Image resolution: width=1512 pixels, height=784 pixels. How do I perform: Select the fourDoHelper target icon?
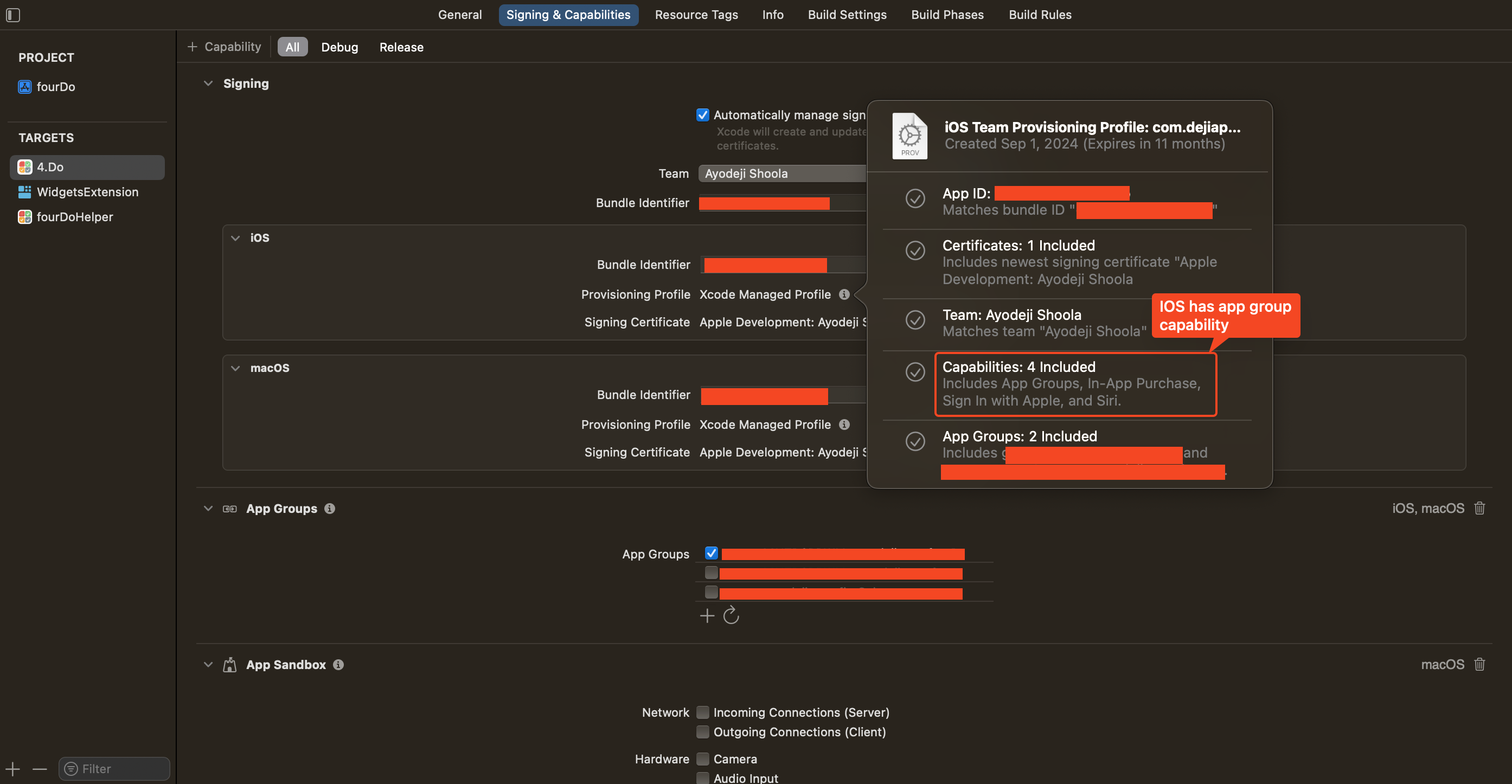tap(24, 217)
